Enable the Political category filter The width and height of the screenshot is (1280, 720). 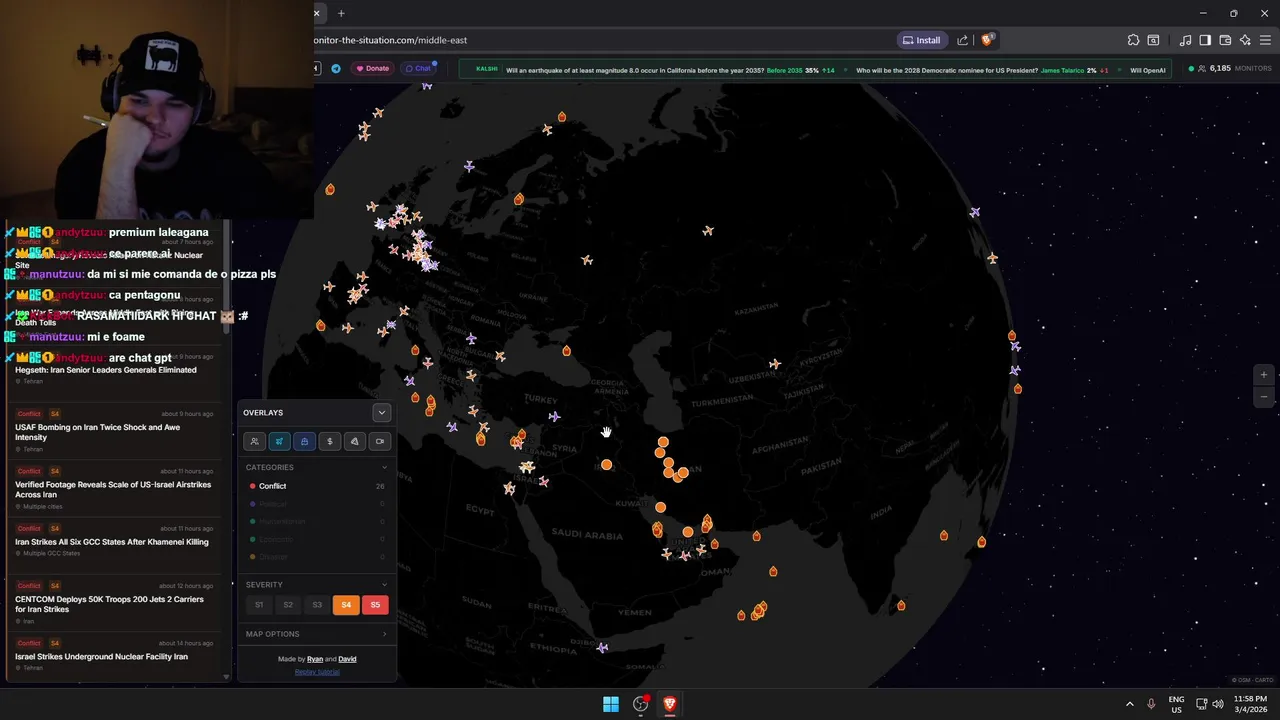(316, 504)
